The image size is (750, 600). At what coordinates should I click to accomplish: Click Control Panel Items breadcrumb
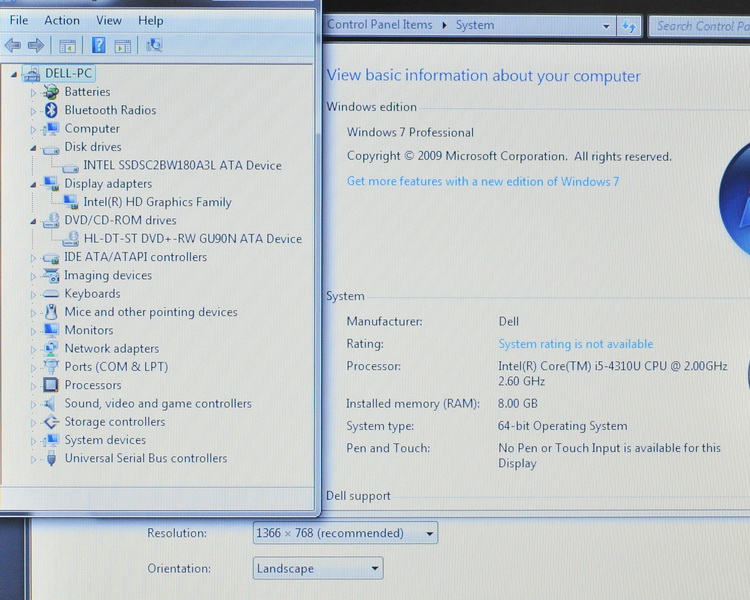(x=379, y=25)
